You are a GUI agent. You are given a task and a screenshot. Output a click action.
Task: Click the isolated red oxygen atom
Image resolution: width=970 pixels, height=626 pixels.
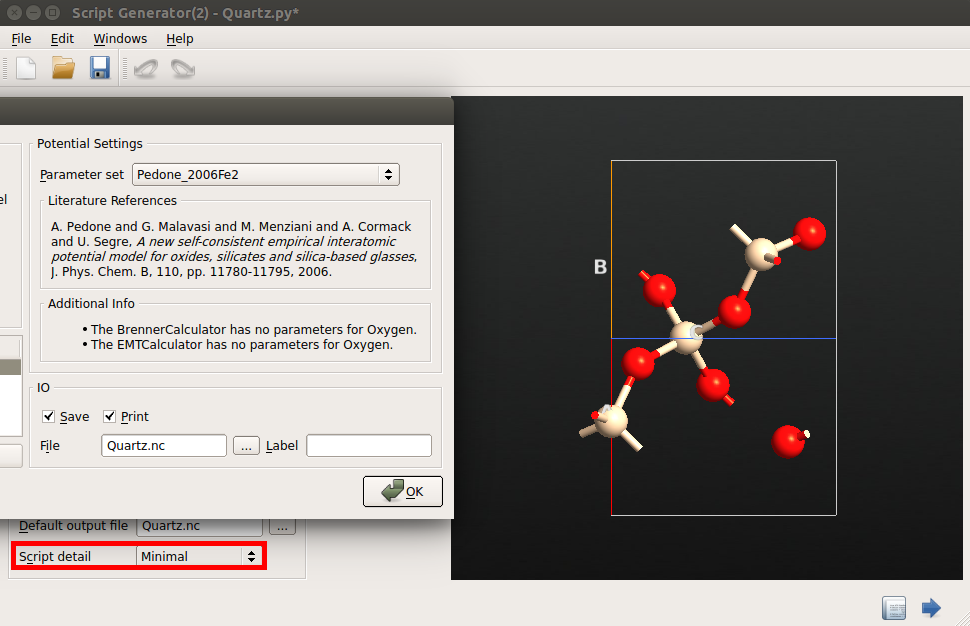click(788, 441)
